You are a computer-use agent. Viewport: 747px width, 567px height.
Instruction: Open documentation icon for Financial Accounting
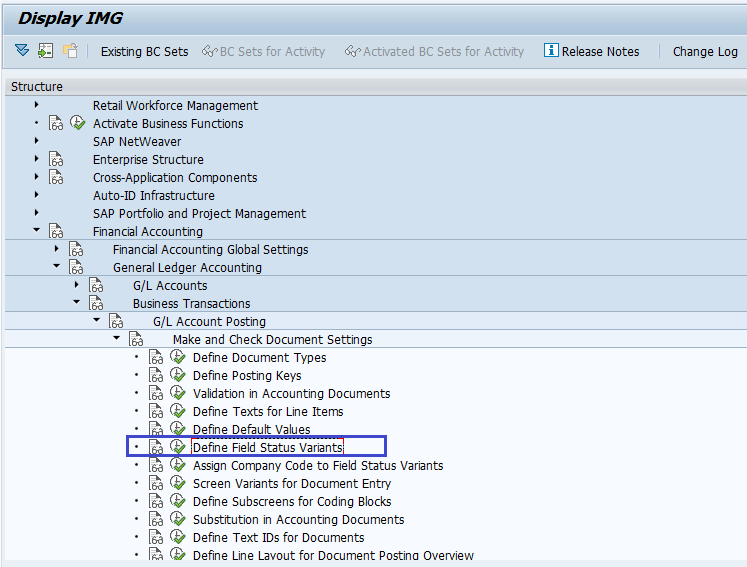coord(56,231)
